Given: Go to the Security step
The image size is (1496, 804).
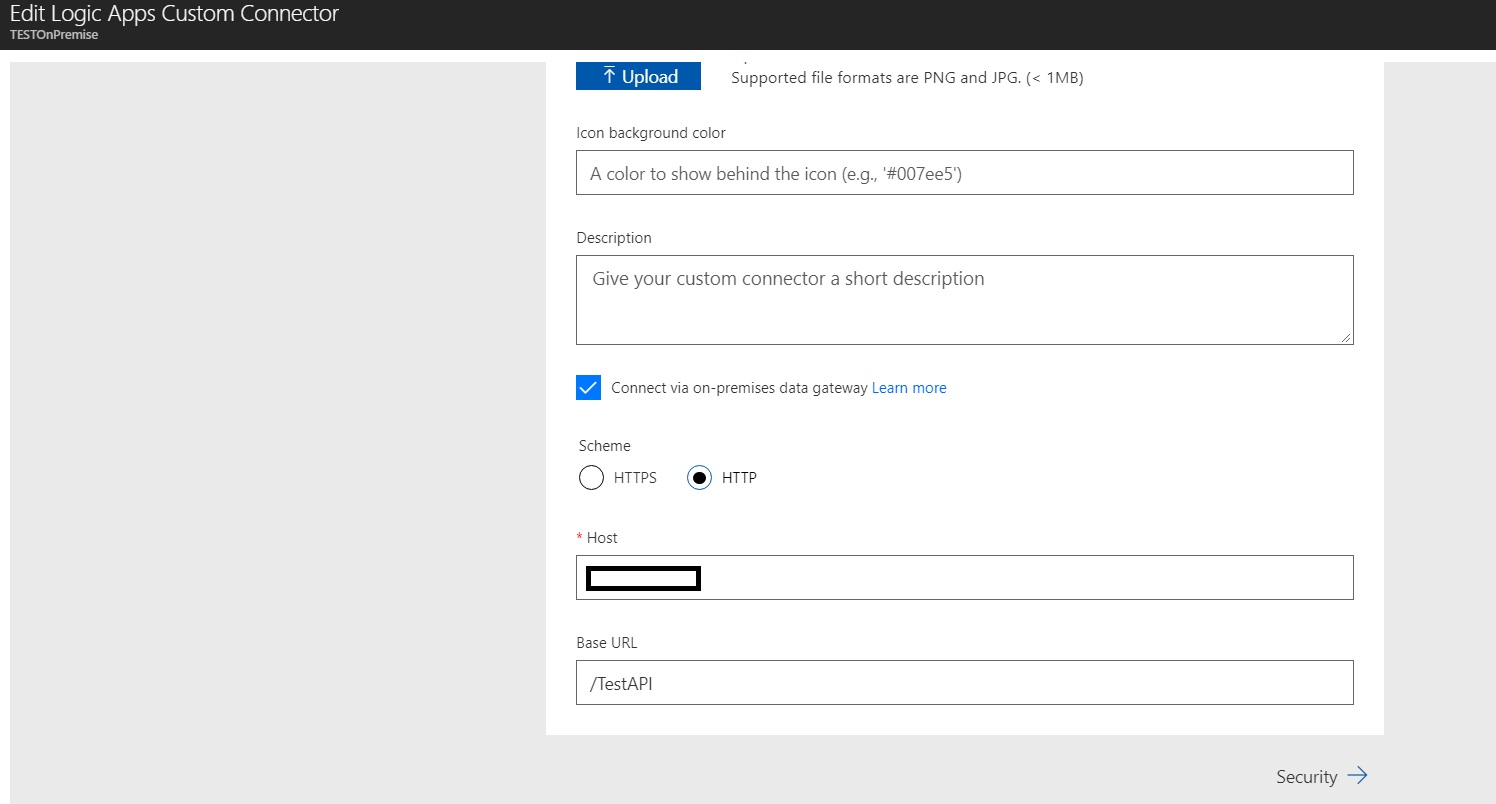Looking at the screenshot, I should coord(1322,776).
